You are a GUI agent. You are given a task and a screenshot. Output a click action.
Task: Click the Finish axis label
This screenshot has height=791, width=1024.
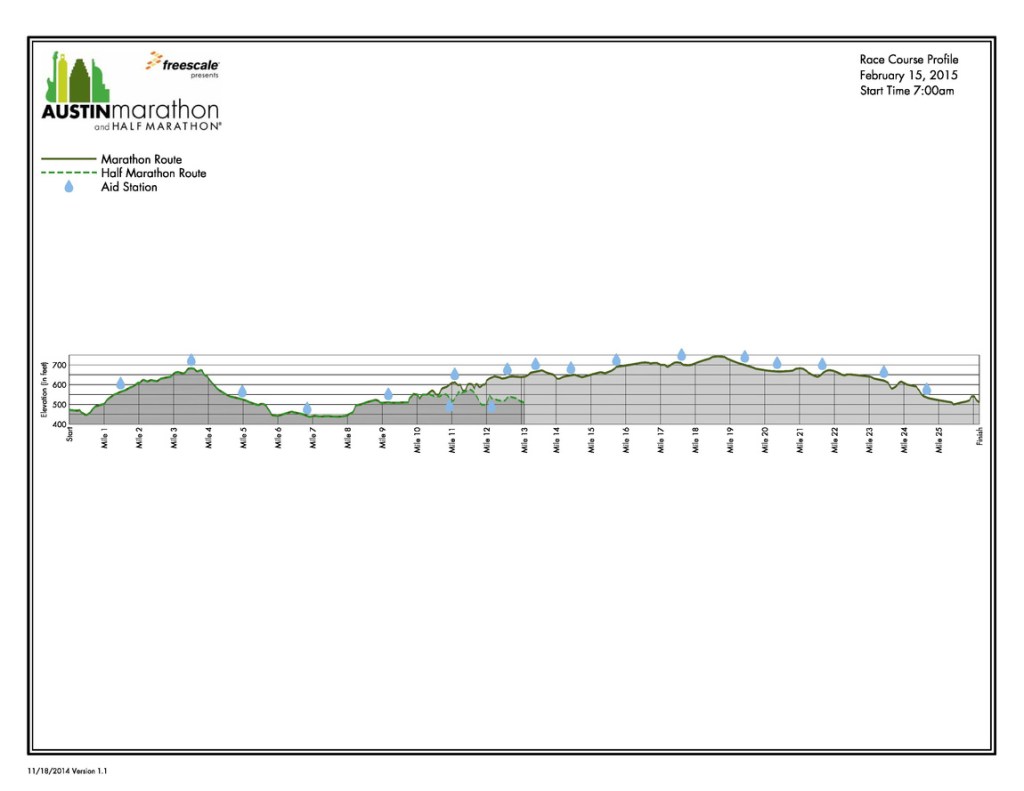point(980,437)
